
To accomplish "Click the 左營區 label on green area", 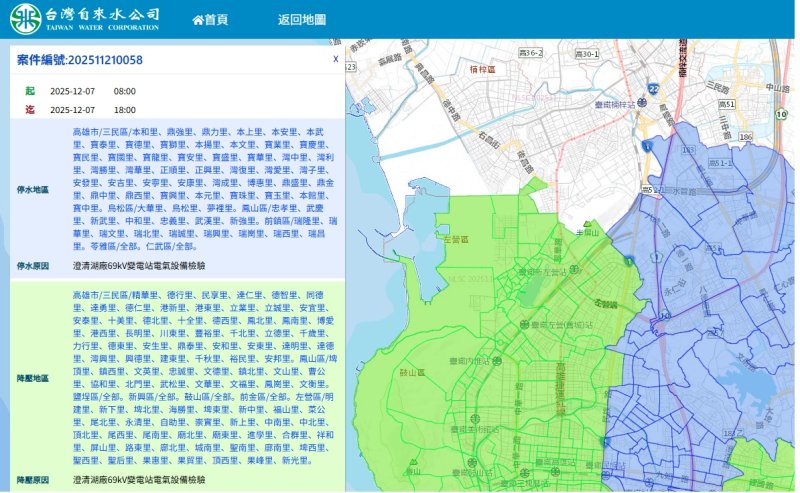I will 456,239.
